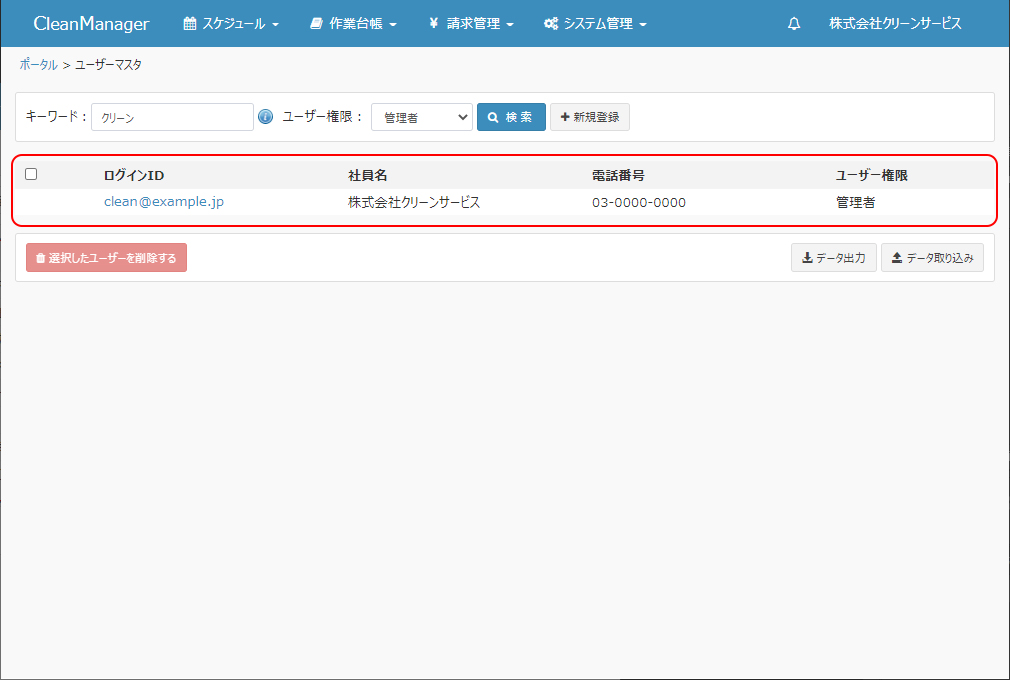Go to ポータル breadcrumb link
Screen dimensions: 1010x680
click(x=38, y=65)
